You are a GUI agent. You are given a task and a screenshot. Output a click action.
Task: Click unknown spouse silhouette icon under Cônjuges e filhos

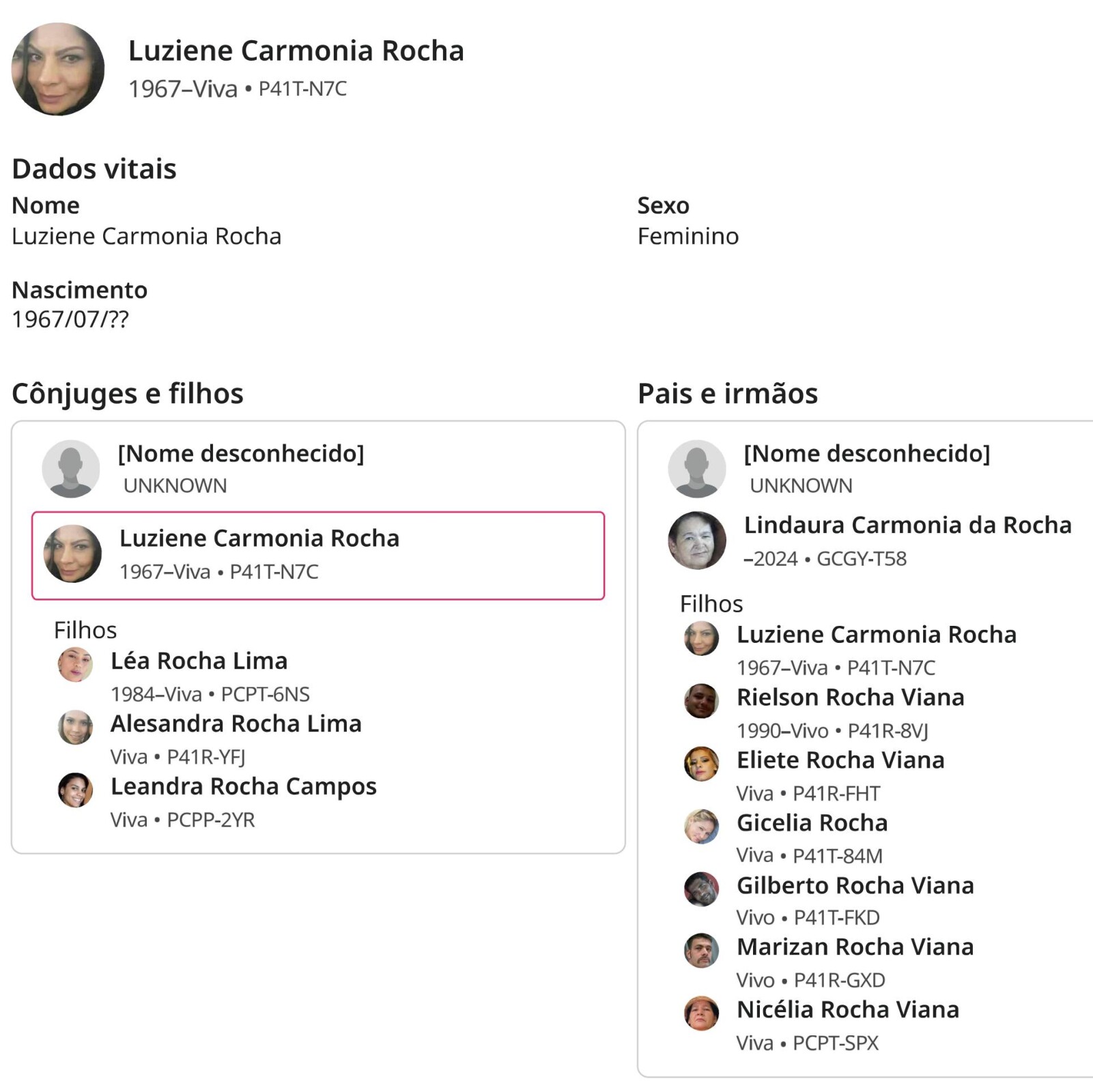coord(71,468)
